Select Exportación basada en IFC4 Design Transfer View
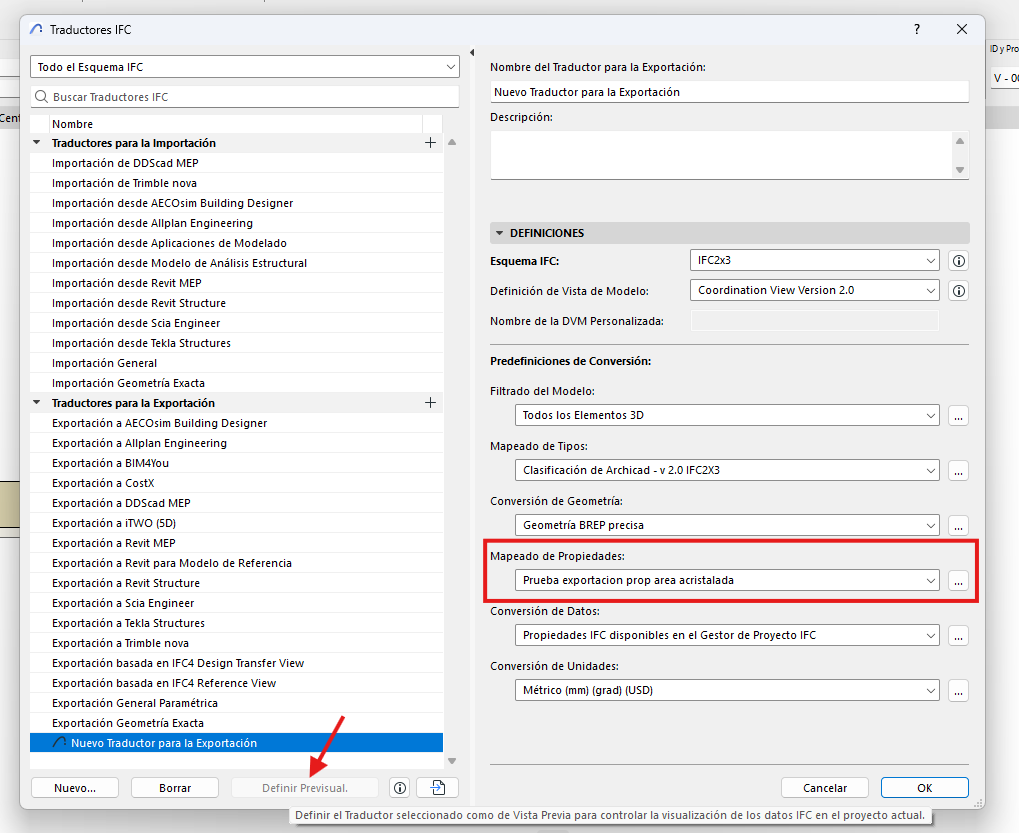Image resolution: width=1019 pixels, height=833 pixels. click(237, 663)
